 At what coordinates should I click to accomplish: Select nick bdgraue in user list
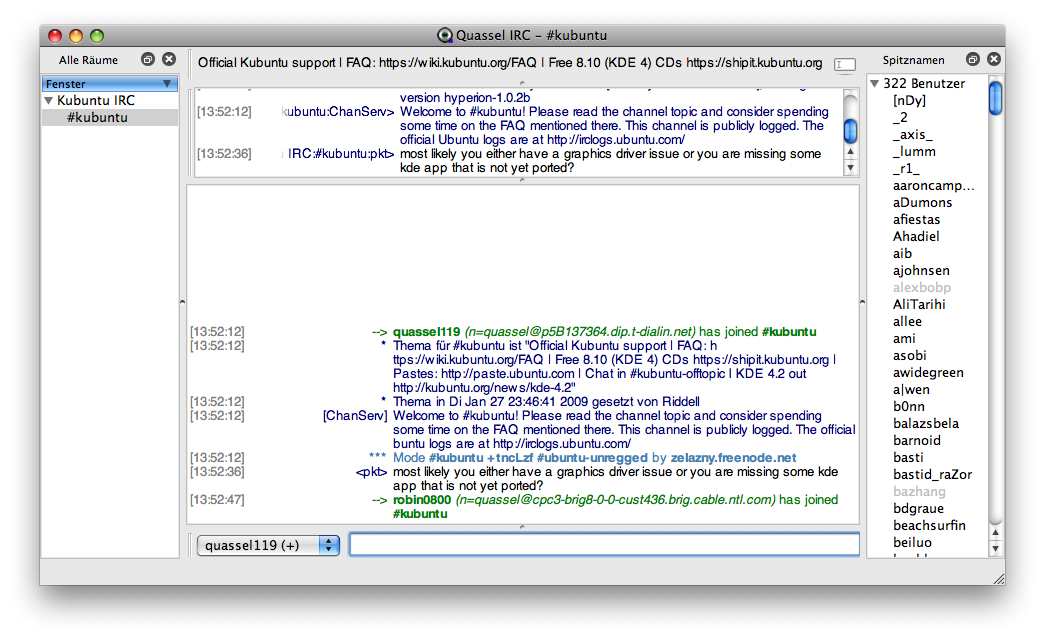coord(918,509)
